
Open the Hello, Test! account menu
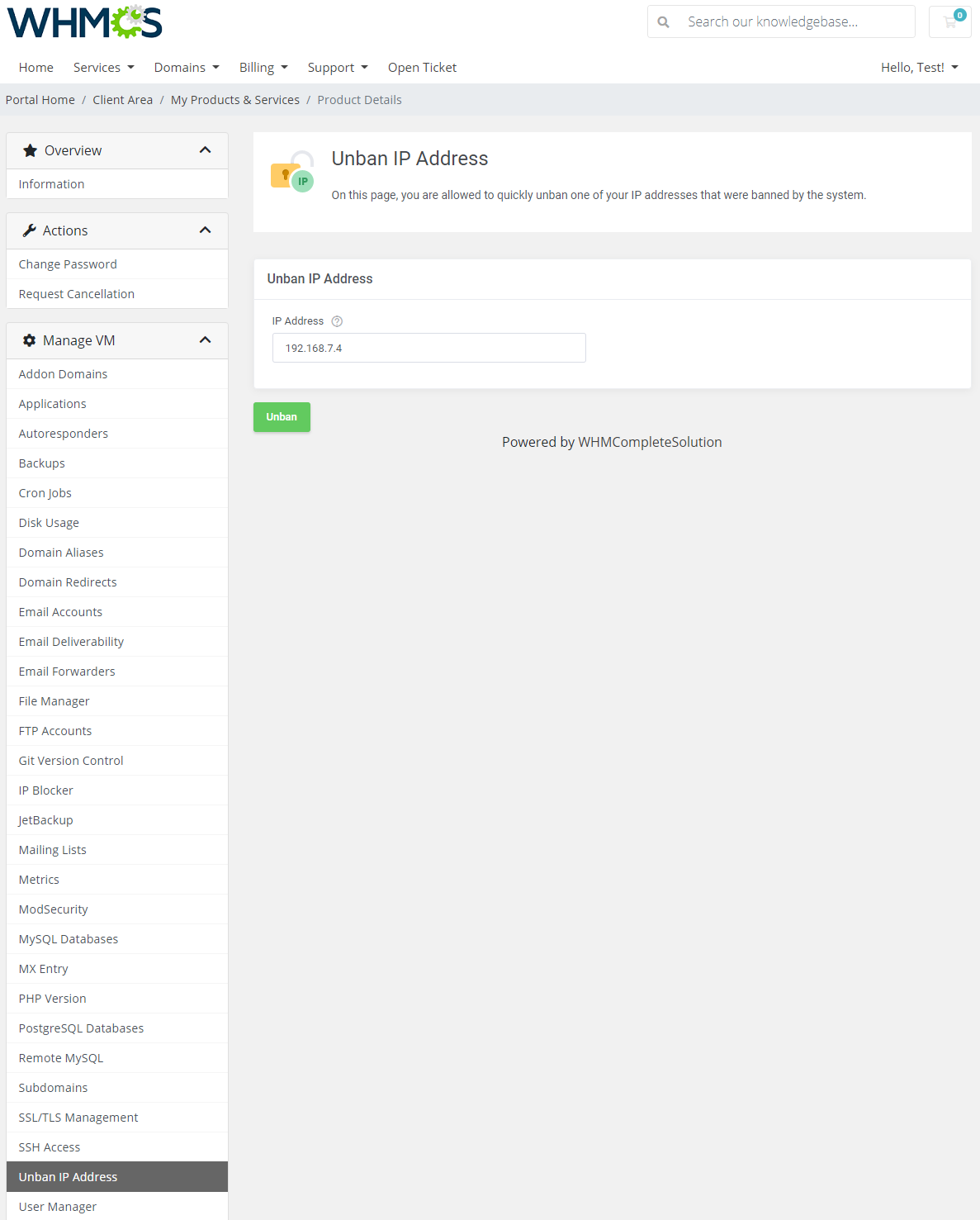[x=918, y=67]
